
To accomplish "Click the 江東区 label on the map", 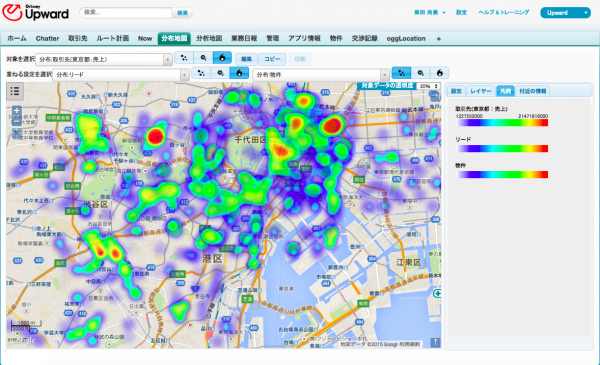I will 409,262.
